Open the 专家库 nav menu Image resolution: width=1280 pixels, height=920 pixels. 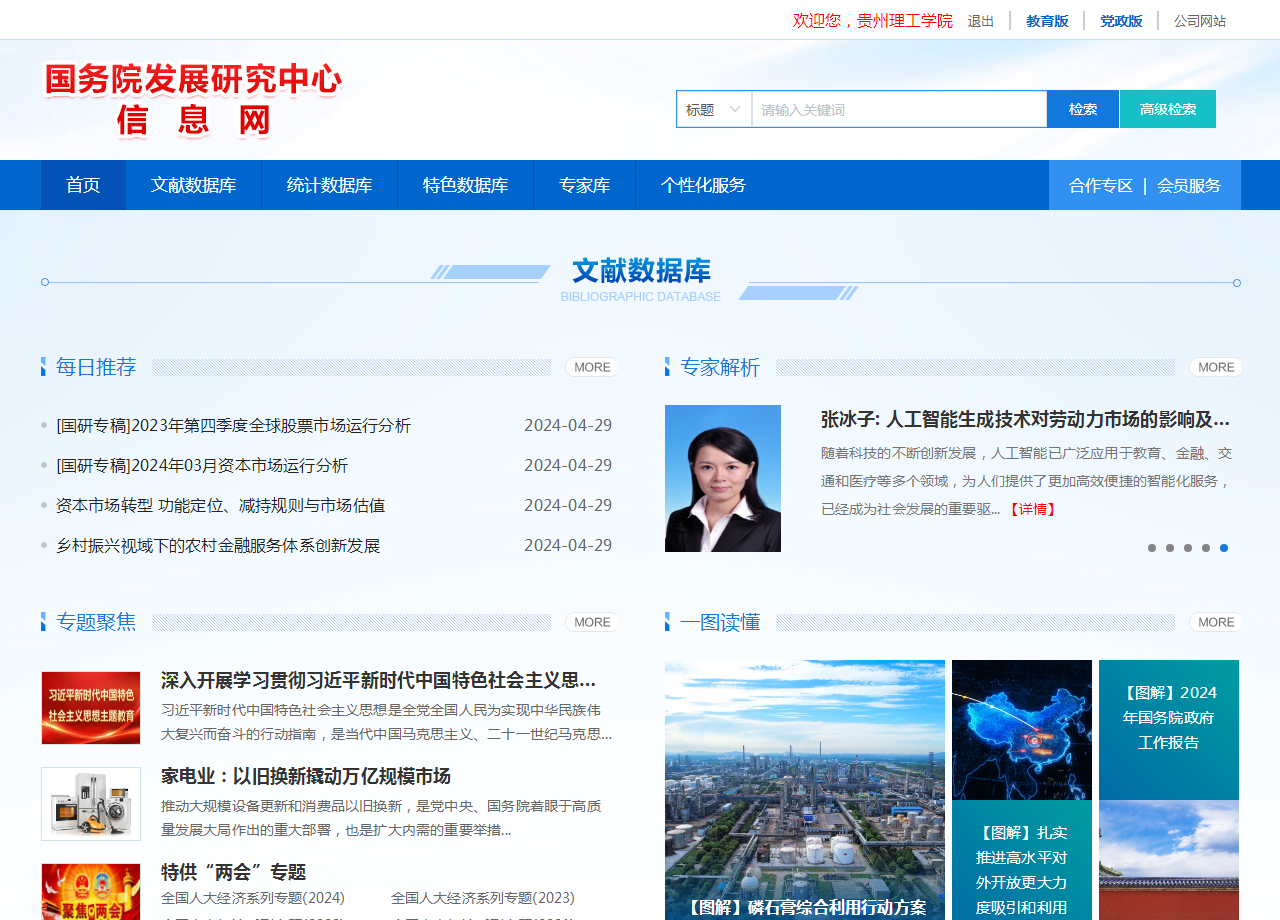[584, 185]
